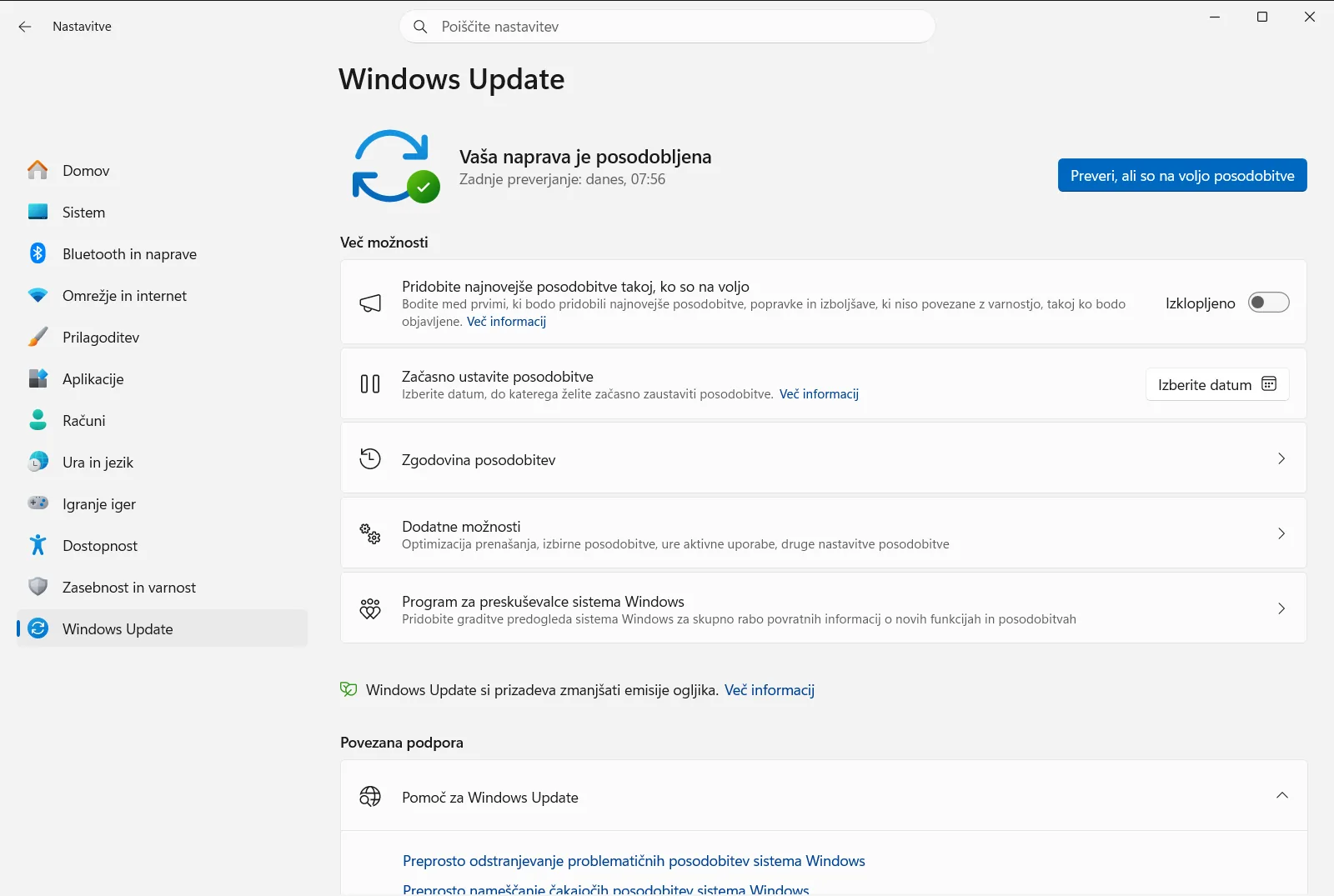The image size is (1334, 896).
Task: Click the Aplikacije icon
Action: coord(38,378)
